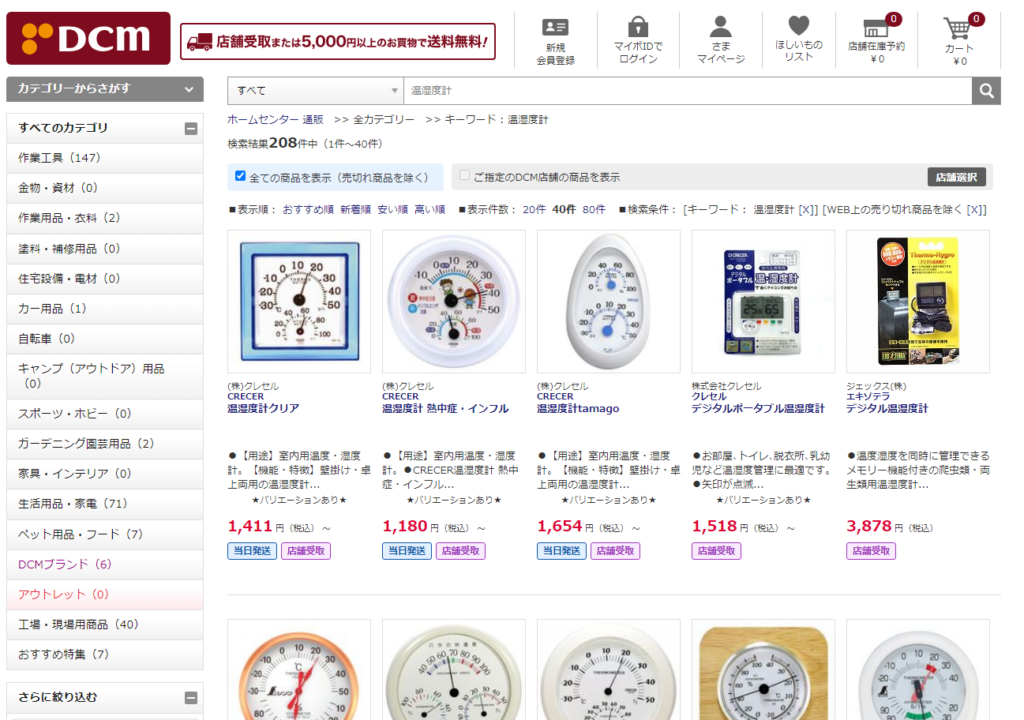Click the マイボIDでログイン lock icon
The image size is (1024, 720).
pos(638,27)
